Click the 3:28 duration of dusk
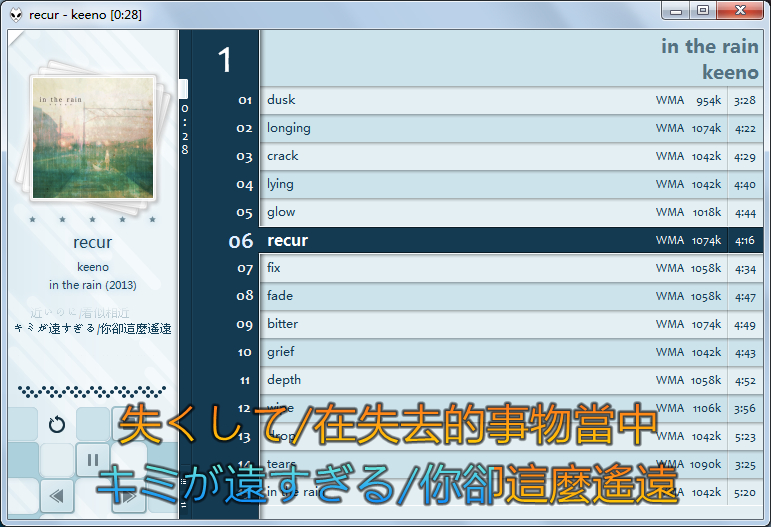This screenshot has height=527, width=771. coord(744,101)
